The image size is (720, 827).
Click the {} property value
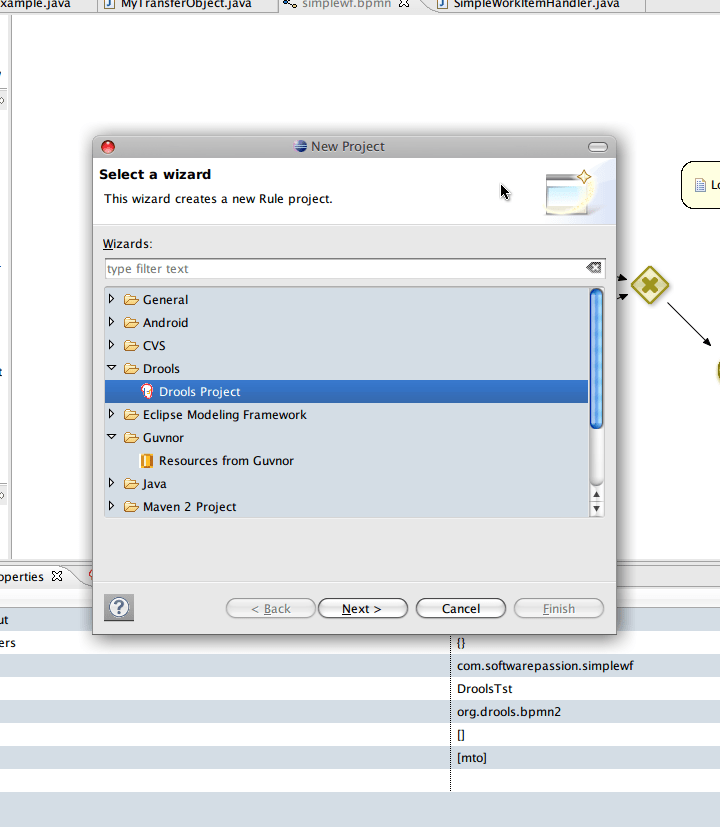coord(460,643)
